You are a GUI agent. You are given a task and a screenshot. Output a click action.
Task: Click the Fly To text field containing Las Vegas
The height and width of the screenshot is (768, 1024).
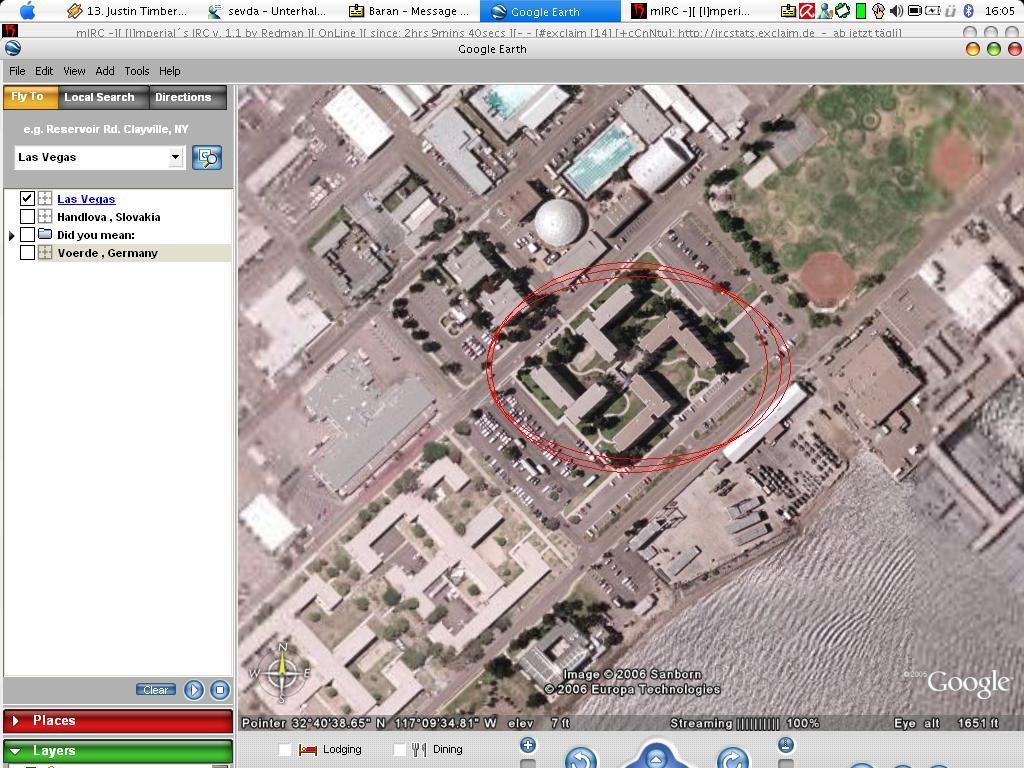[x=91, y=157]
